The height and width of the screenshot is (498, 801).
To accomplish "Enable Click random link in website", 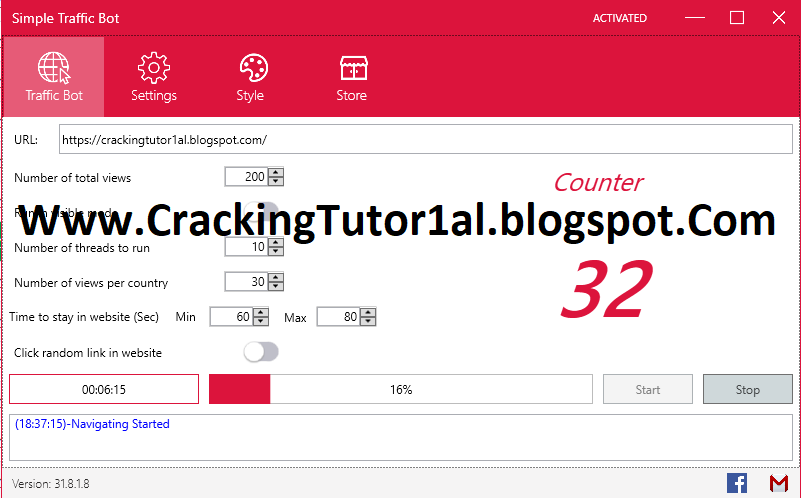I will point(261,352).
